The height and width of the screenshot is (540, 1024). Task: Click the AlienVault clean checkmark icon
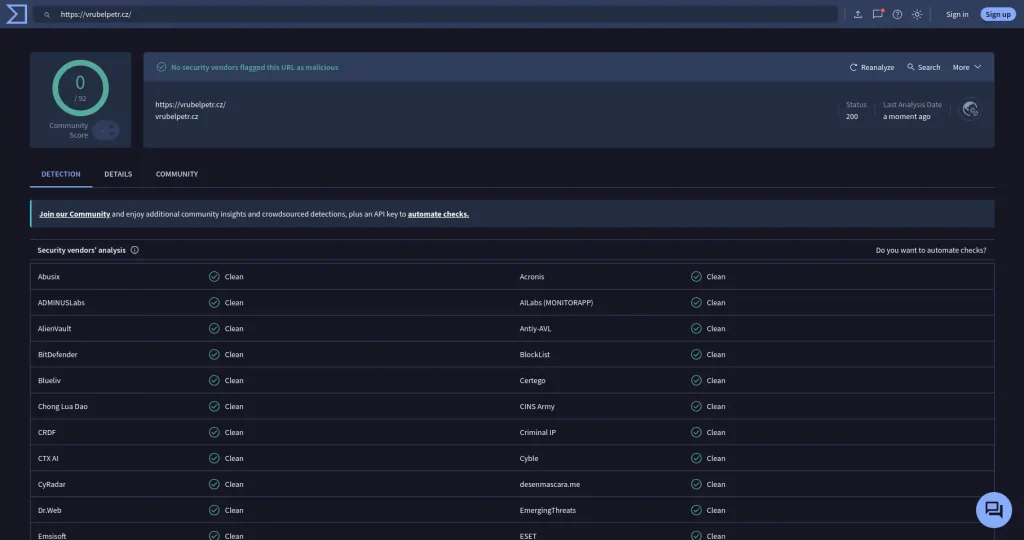click(x=214, y=328)
